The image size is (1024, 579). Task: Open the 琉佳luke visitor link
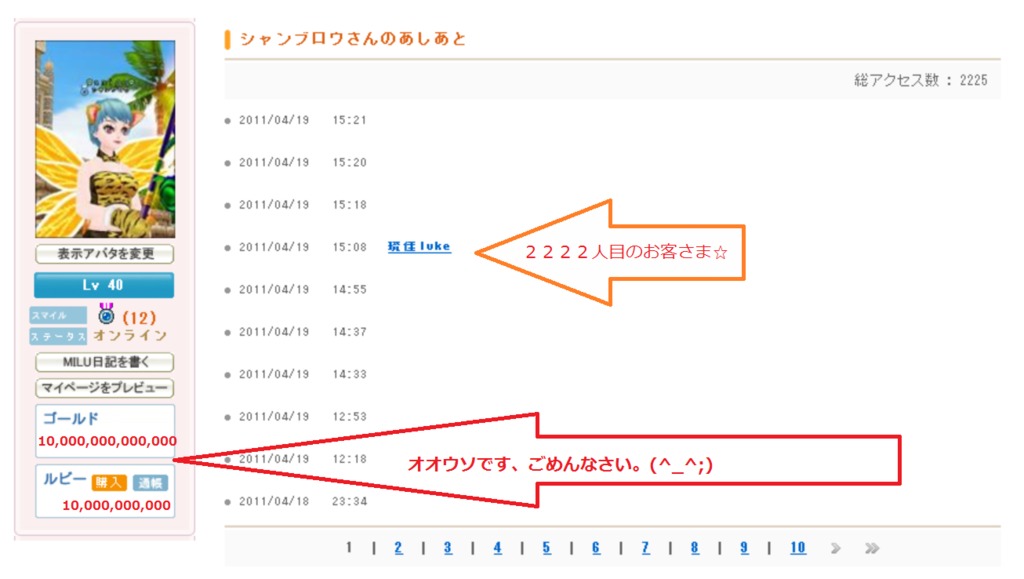click(x=419, y=247)
